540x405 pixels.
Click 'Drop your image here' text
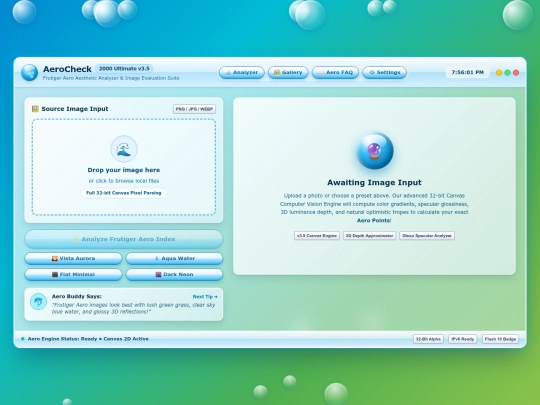tap(124, 170)
